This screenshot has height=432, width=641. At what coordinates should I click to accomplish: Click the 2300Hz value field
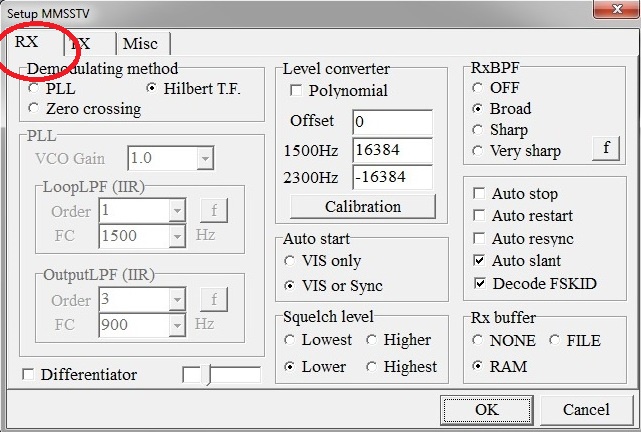coord(392,177)
